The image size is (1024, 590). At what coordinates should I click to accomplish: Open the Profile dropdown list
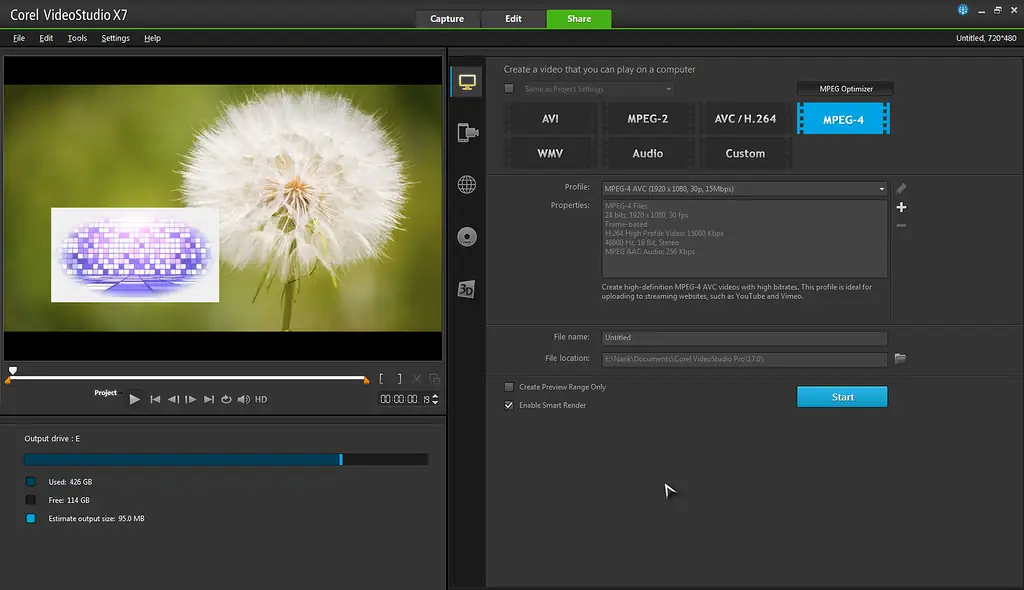pyautogui.click(x=881, y=188)
